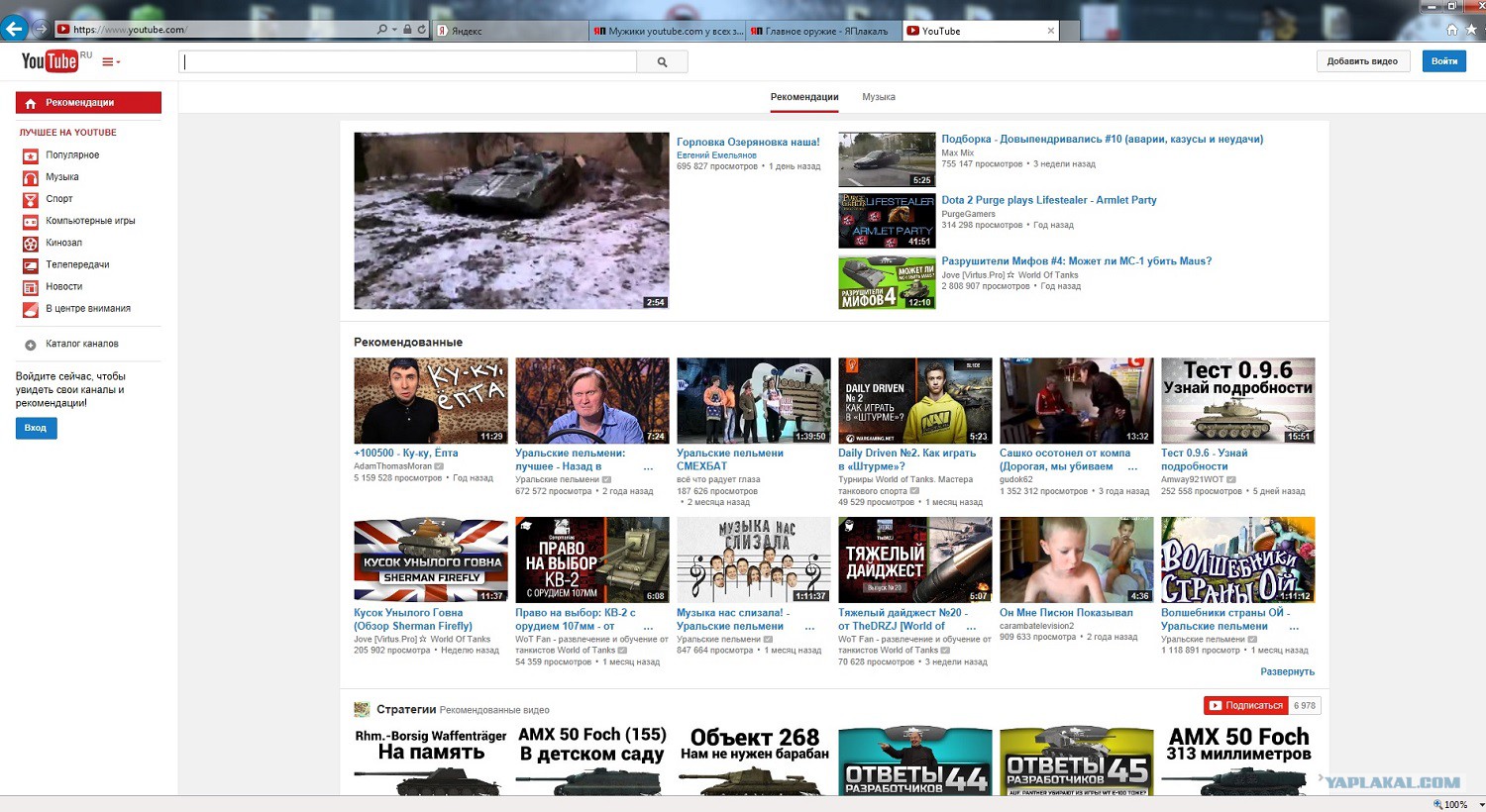Viewport: 1486px width, 812px height.
Task: Open the Волшебники страны ОЙ thumbnail
Action: (1238, 559)
